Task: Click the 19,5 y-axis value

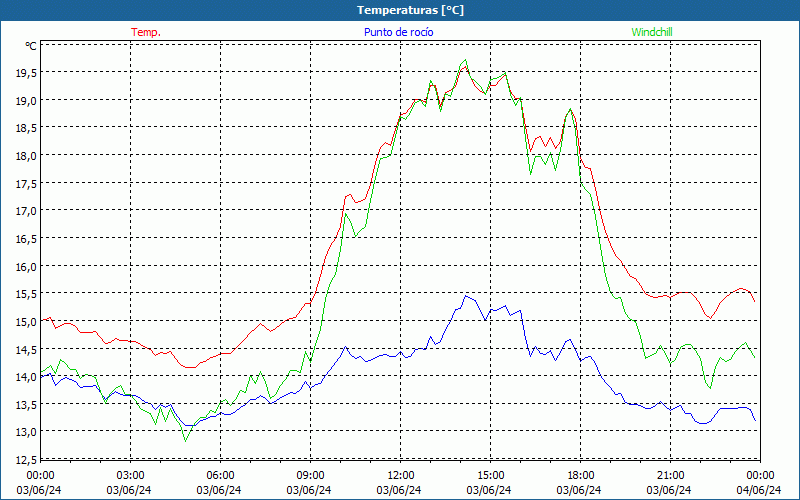Action: 26,73
